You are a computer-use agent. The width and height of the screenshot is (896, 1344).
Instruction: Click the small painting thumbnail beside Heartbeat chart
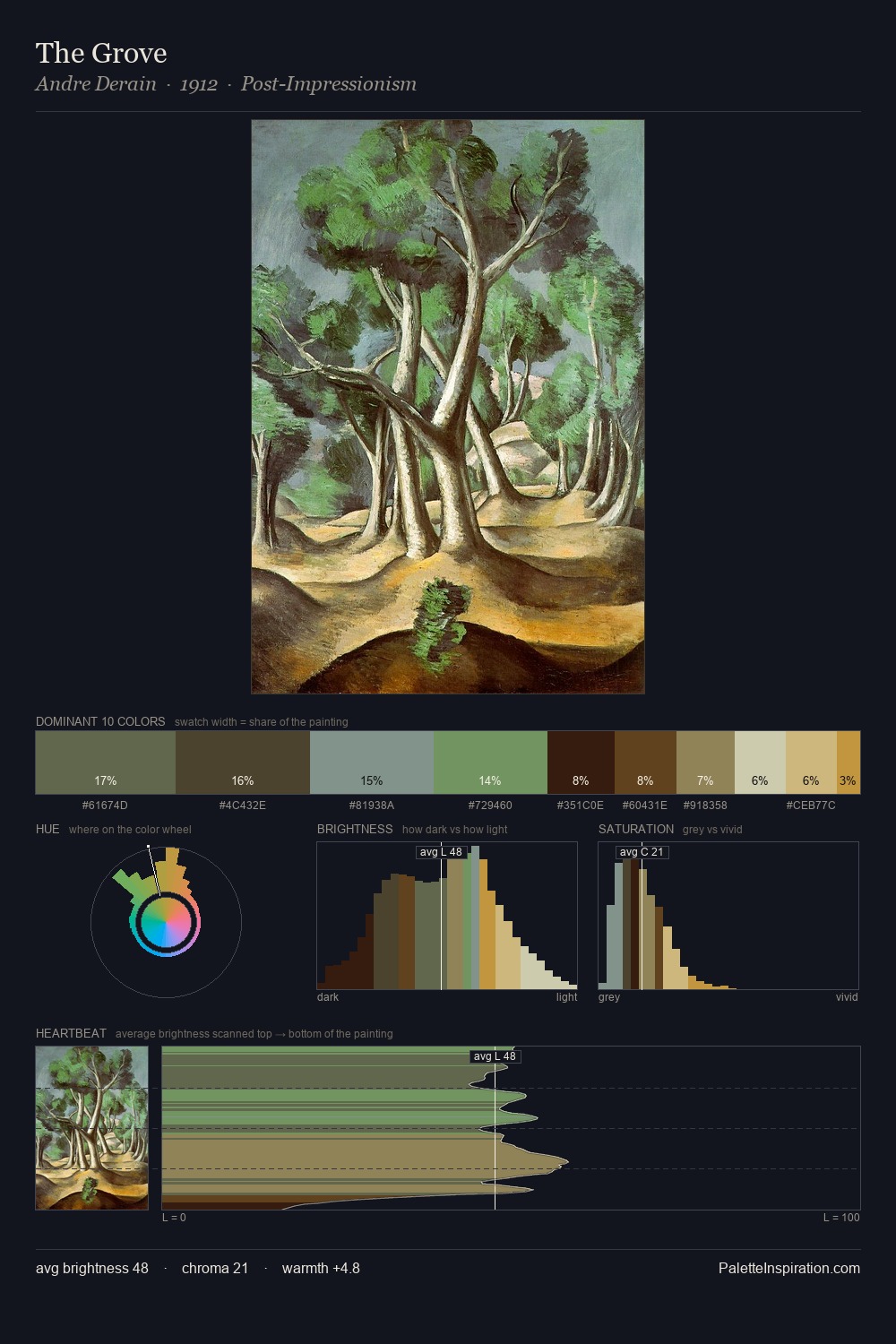91,1128
